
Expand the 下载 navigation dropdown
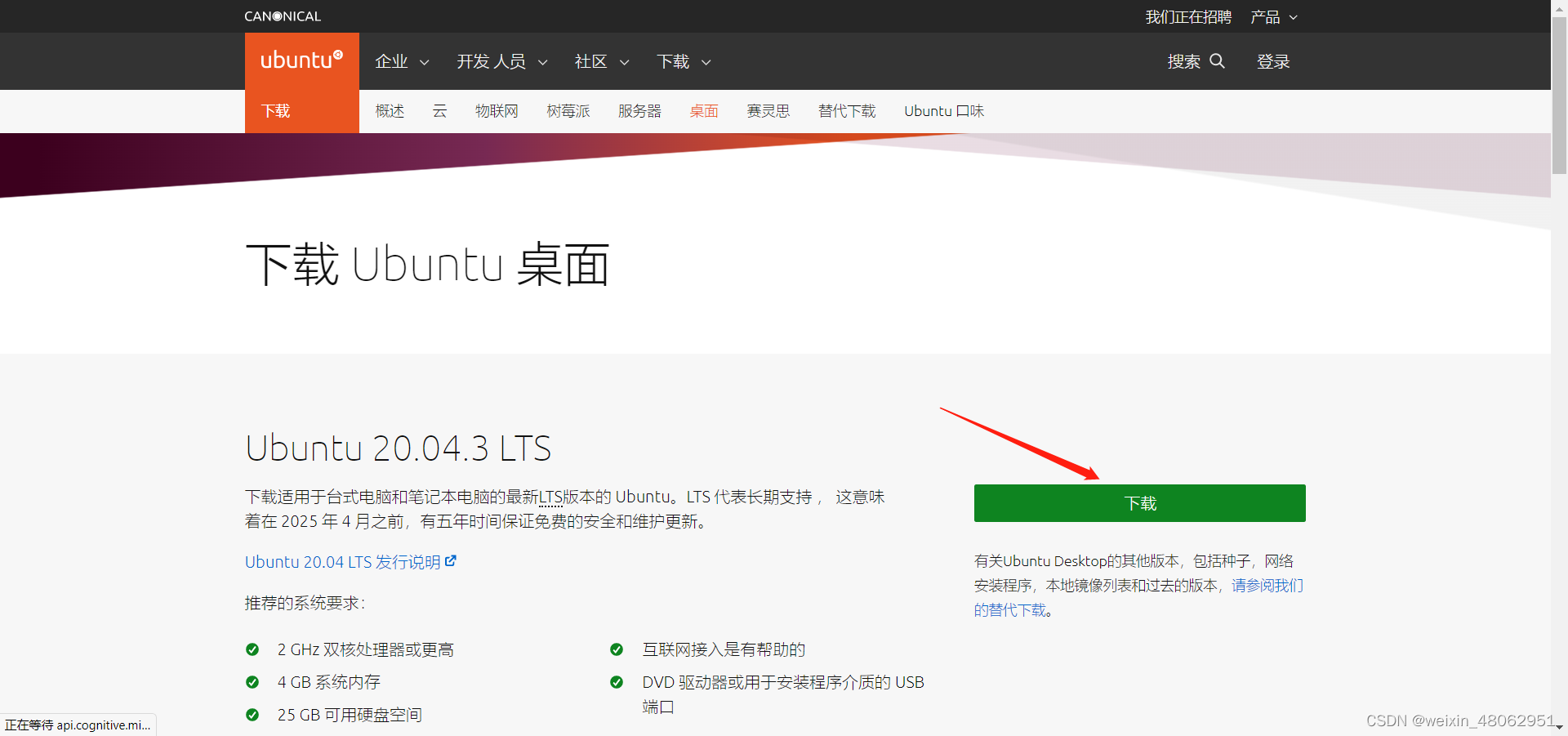pos(684,61)
